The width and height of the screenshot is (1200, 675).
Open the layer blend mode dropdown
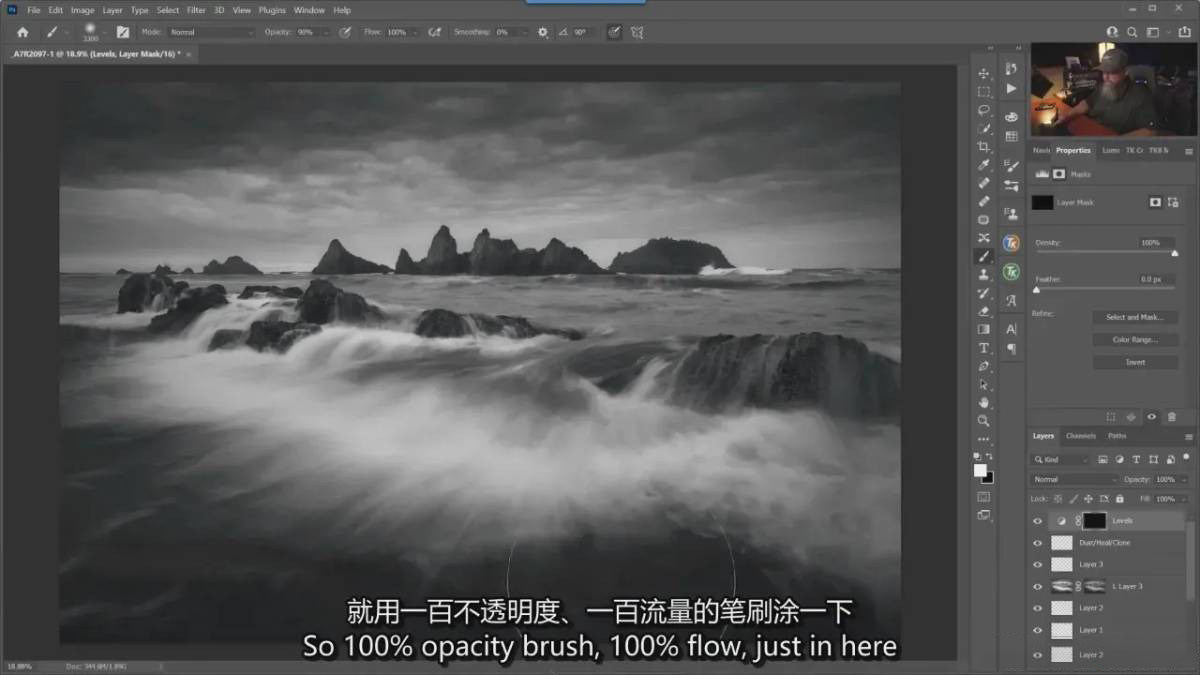pyautogui.click(x=1075, y=479)
